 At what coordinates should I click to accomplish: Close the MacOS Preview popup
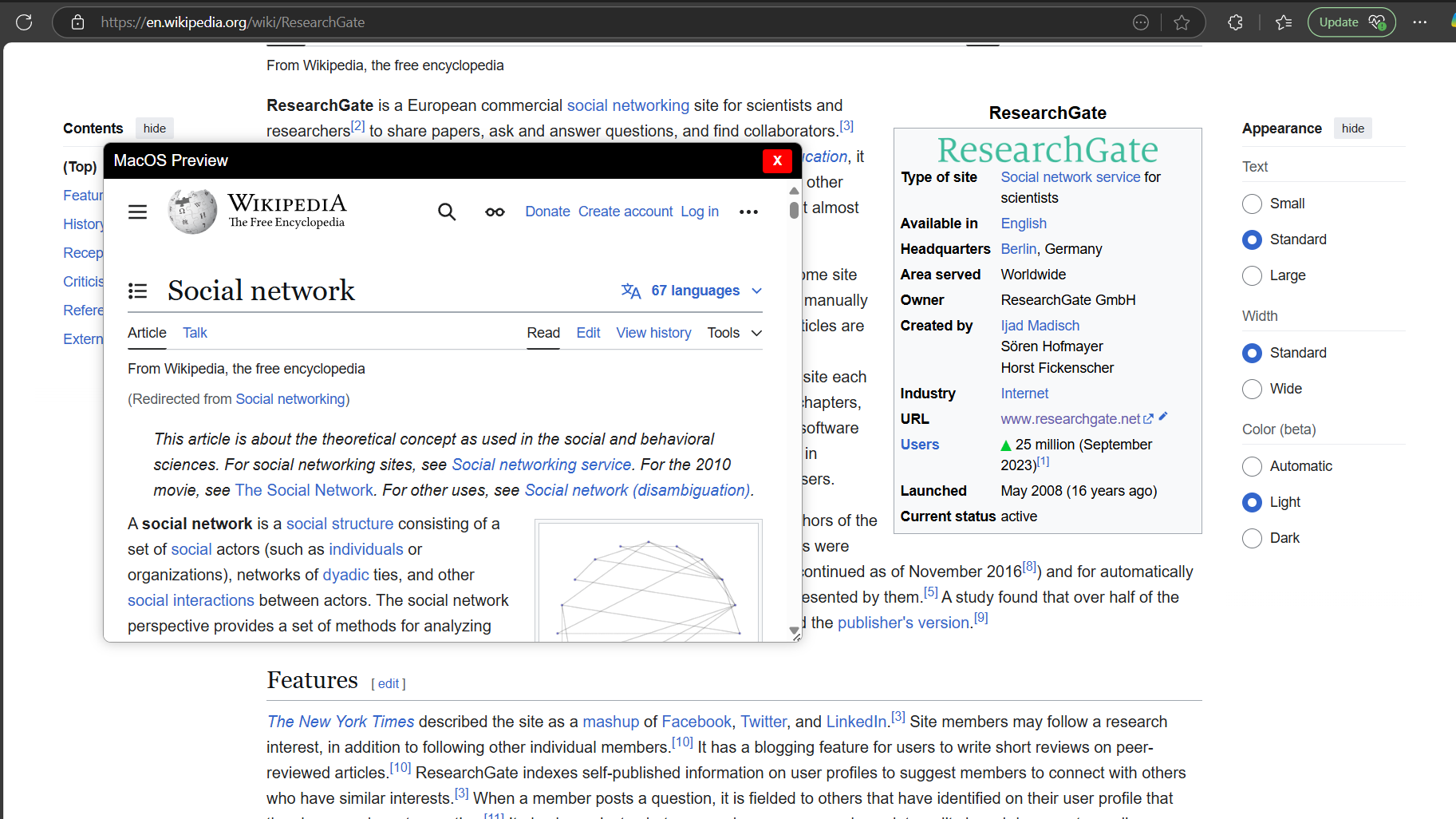coord(777,160)
